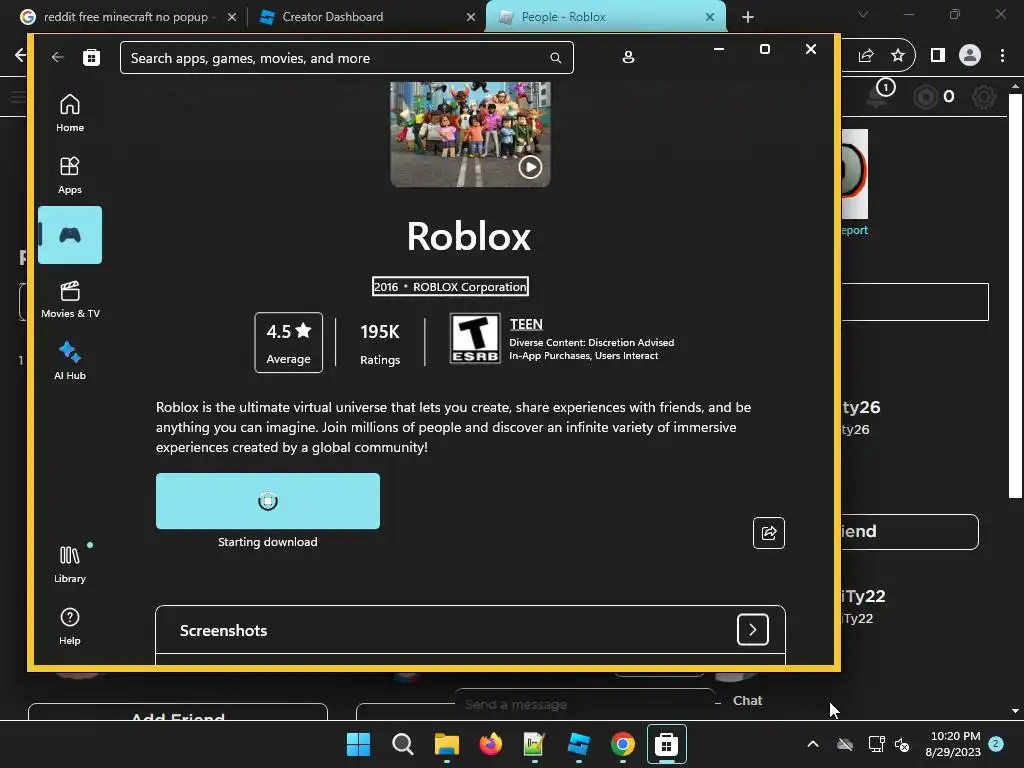The width and height of the screenshot is (1024, 768).
Task: Close the Creator Dashboard tab
Action: [471, 17]
